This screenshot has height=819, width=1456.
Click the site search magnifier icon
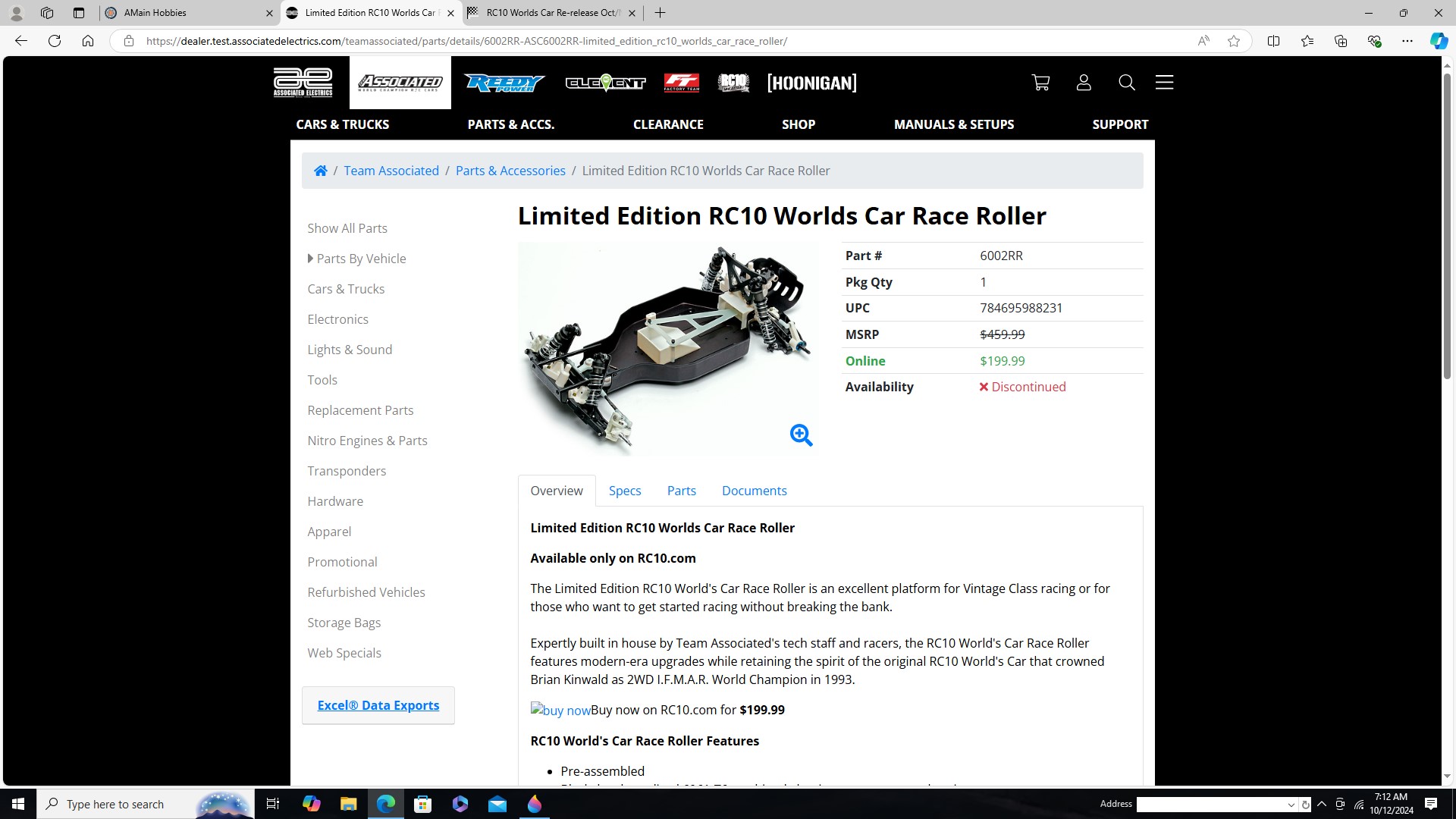coord(1127,83)
